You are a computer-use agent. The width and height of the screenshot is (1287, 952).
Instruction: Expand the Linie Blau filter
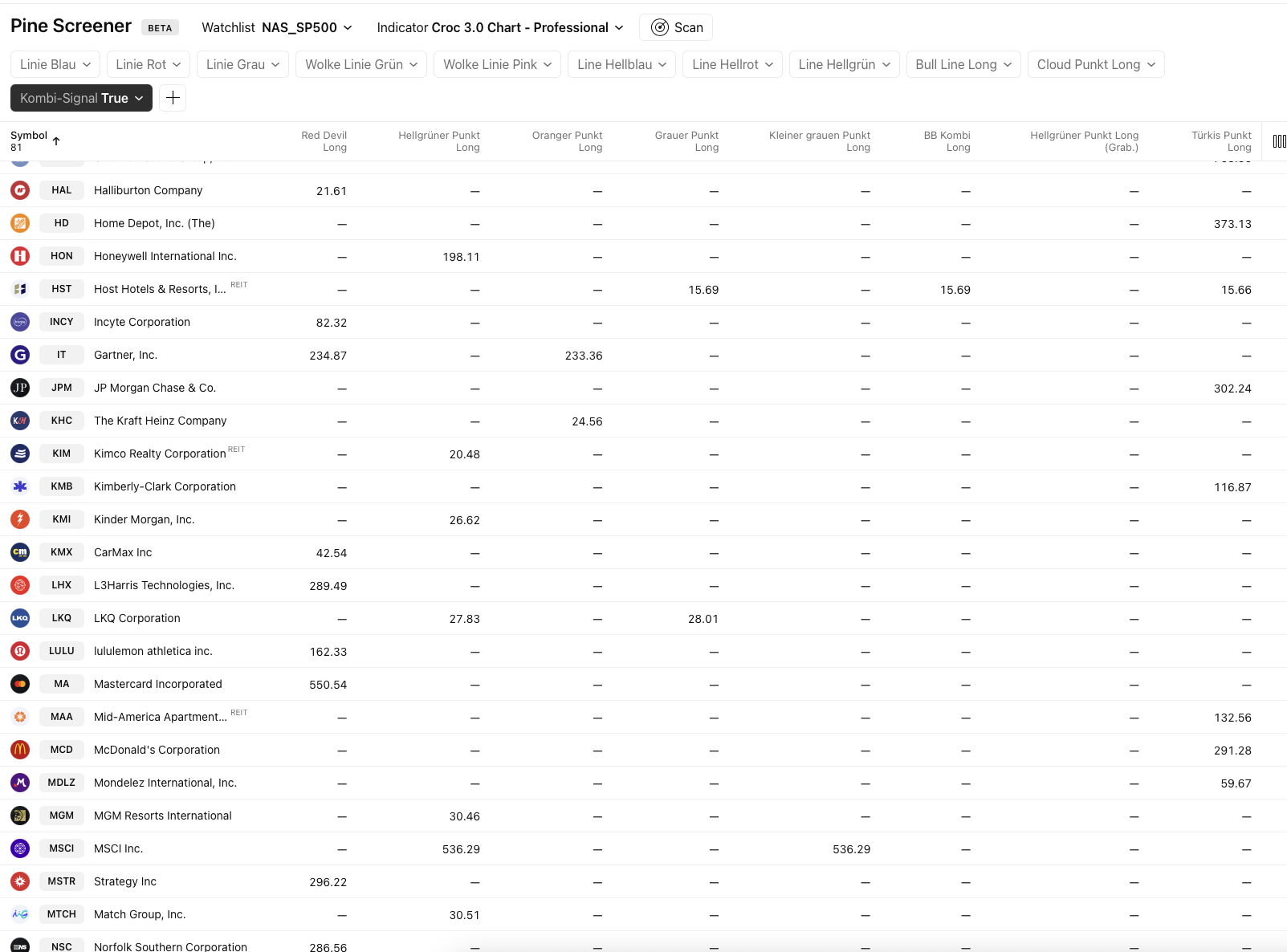point(55,64)
